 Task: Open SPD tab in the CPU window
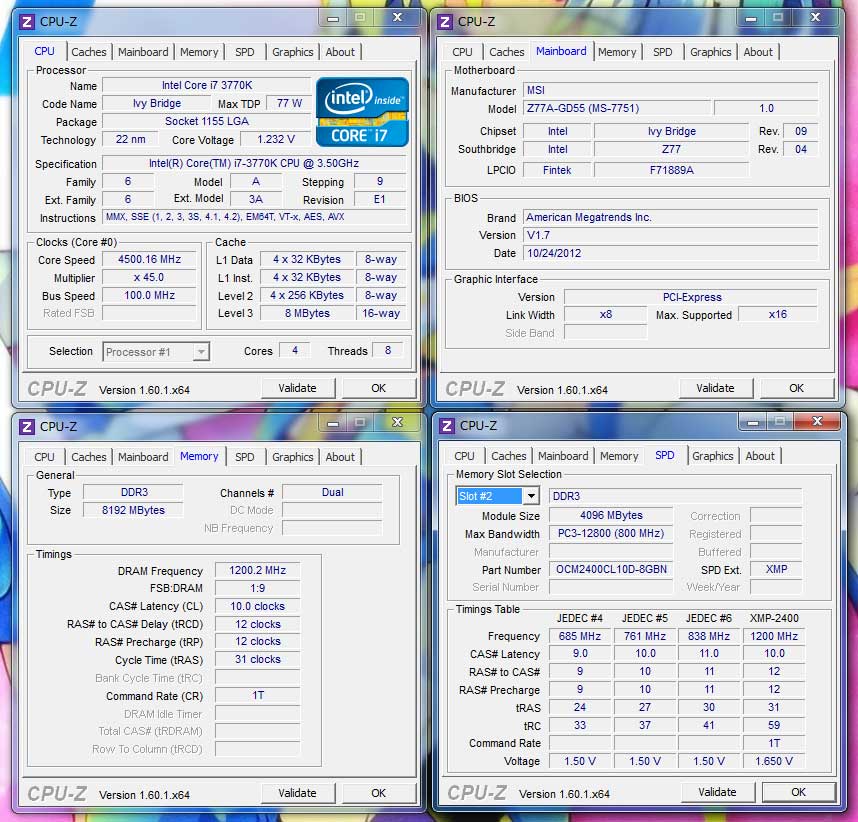(x=245, y=52)
